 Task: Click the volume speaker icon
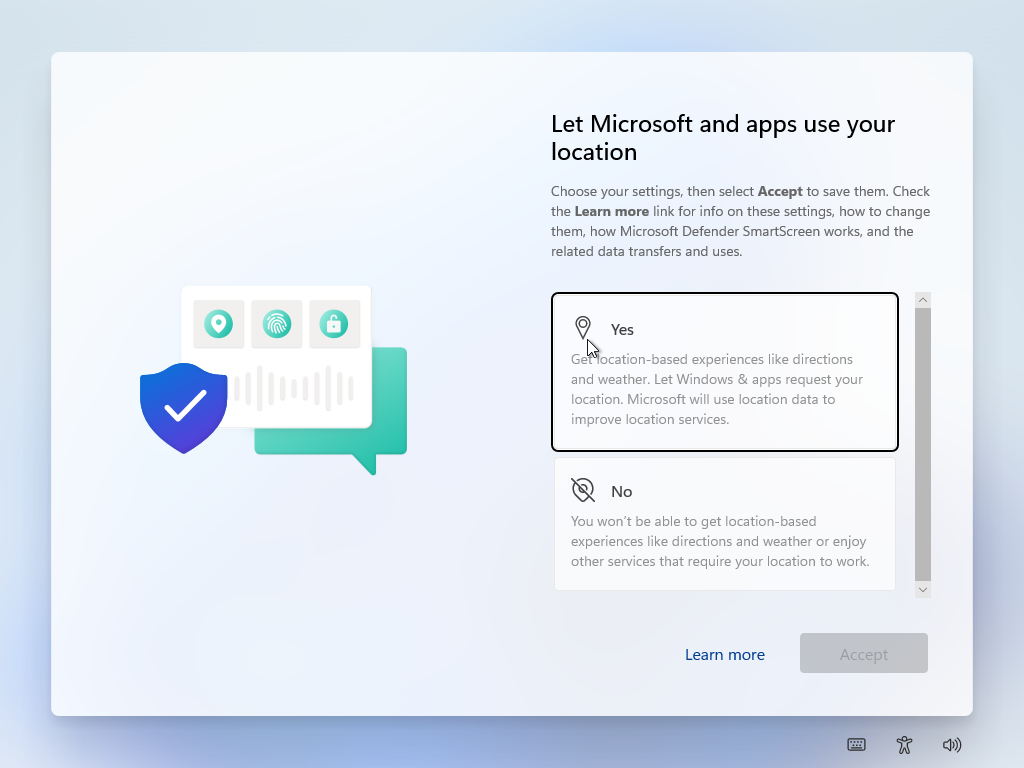(x=952, y=744)
